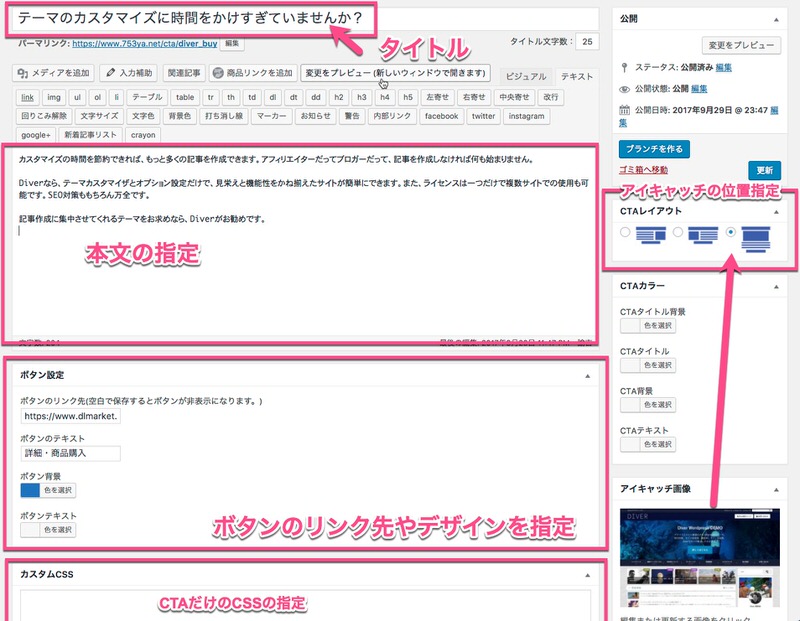Click the 商品リンクを追加 button
This screenshot has width=800, height=621.
(253, 73)
